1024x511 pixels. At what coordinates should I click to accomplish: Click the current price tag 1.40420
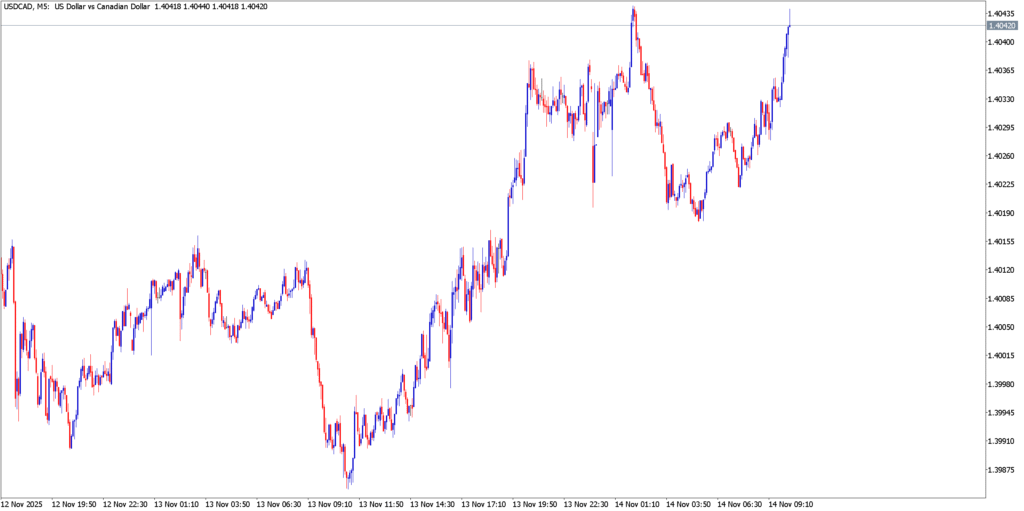coord(1001,25)
